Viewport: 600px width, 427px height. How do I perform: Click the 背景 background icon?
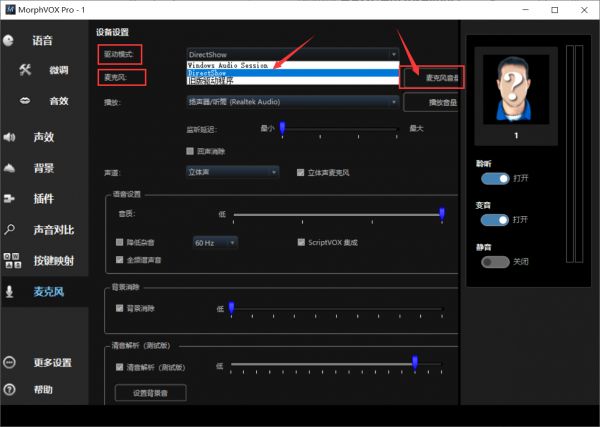(x=9, y=168)
